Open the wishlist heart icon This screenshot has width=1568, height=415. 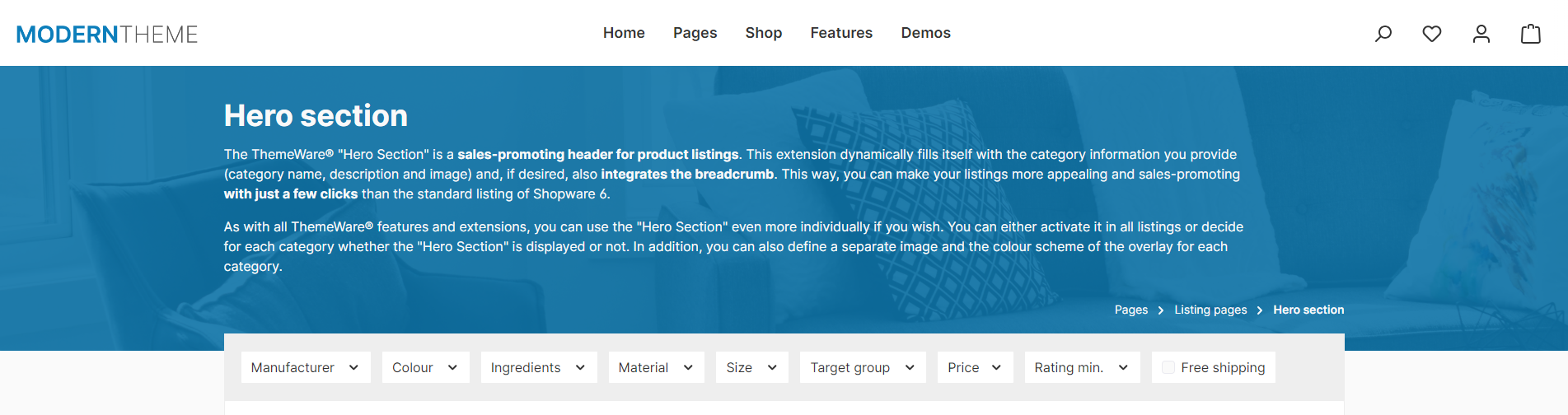tap(1432, 34)
